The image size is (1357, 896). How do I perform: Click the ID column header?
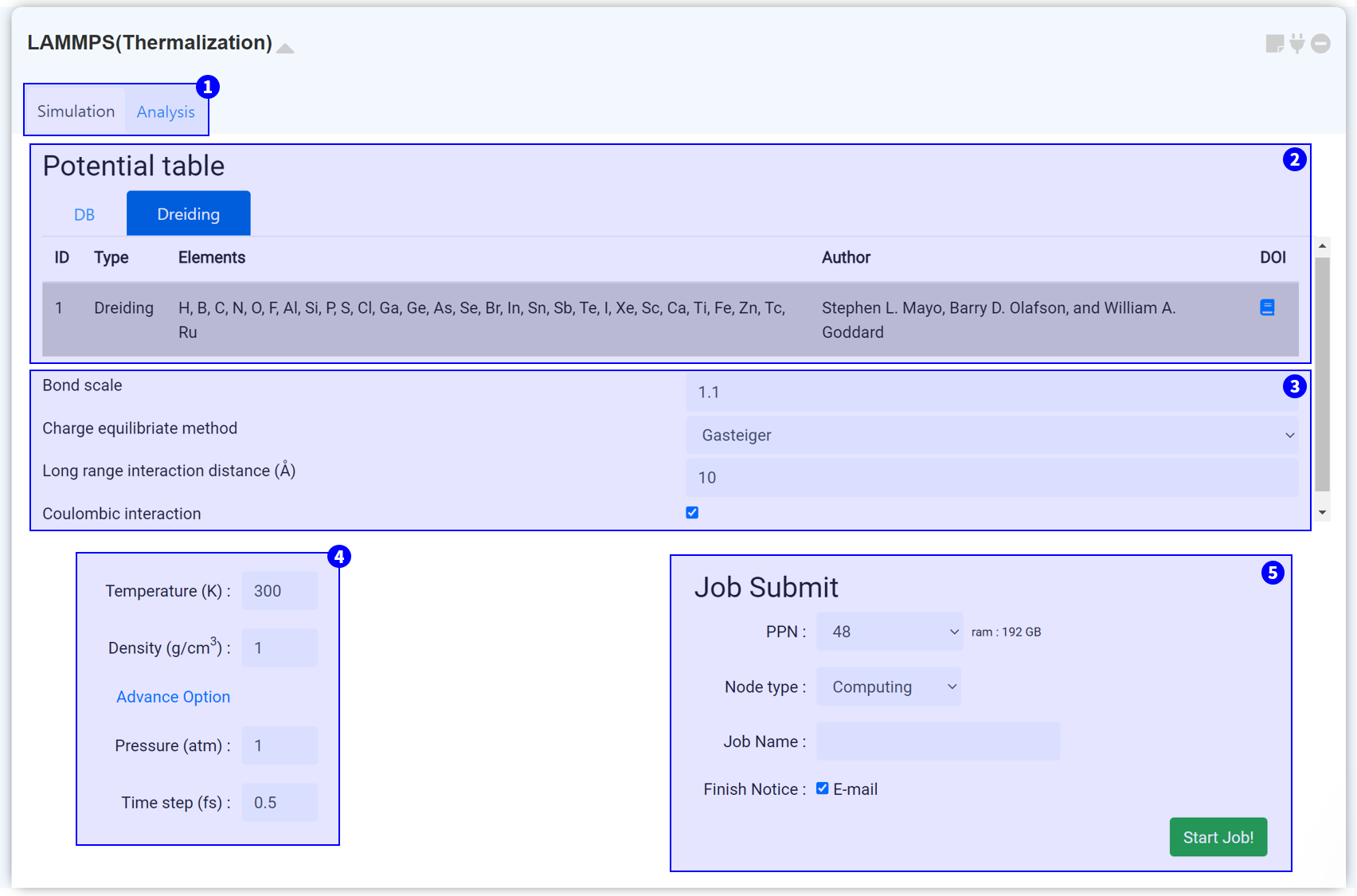click(x=62, y=257)
